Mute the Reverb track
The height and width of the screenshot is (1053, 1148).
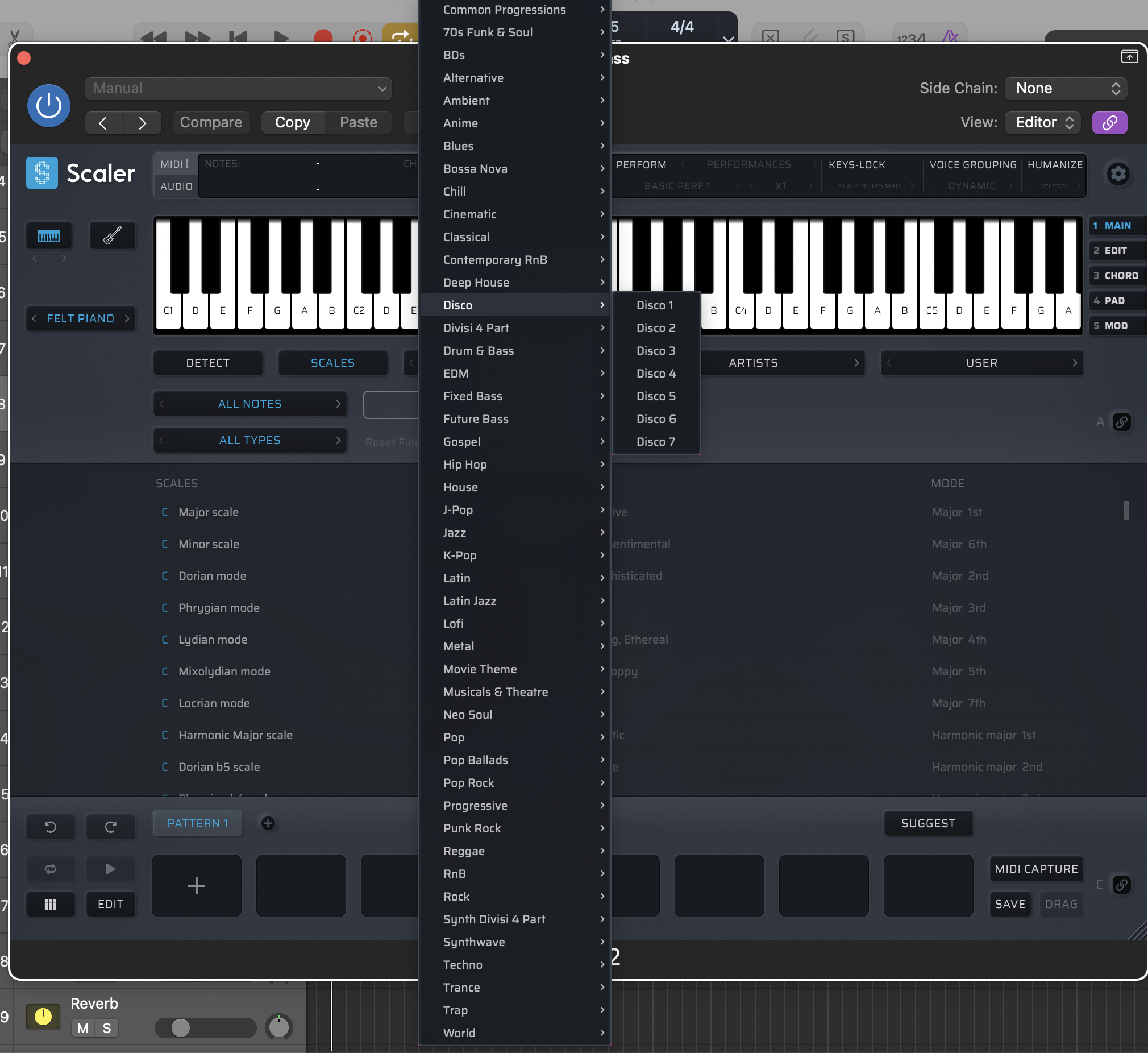(x=83, y=1028)
